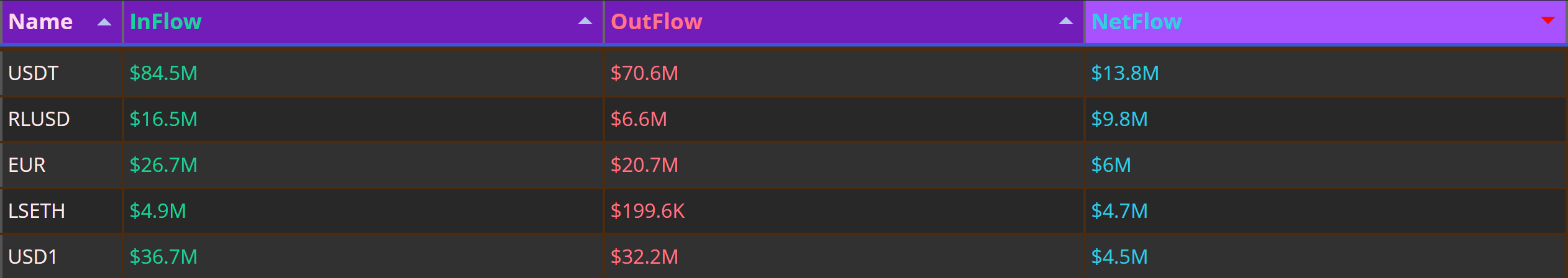Viewport: 1568px width, 278px height.
Task: Click the red NetFlow descending sort arrow
Action: tap(1548, 21)
